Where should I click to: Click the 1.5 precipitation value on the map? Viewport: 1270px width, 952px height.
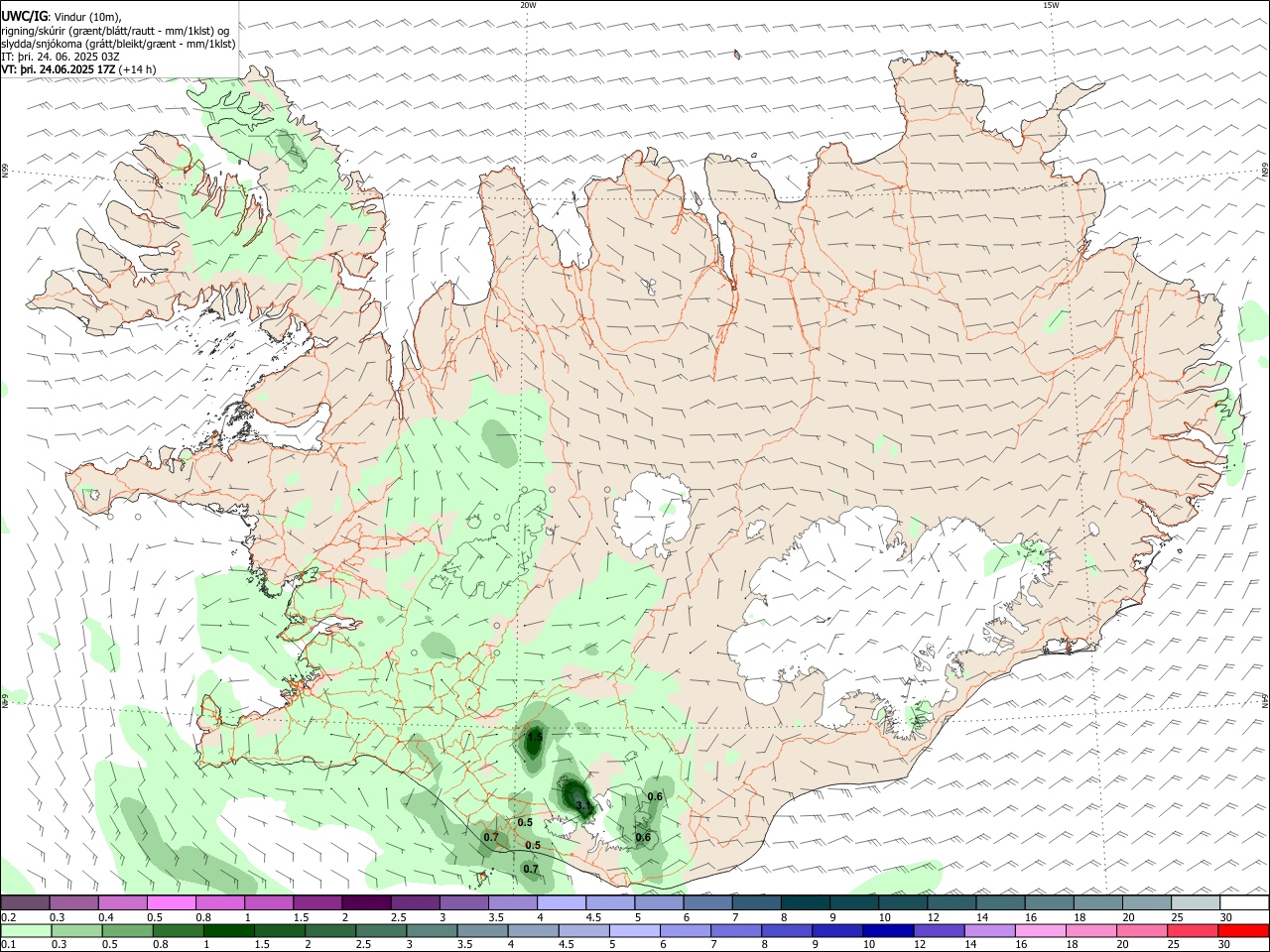(x=535, y=737)
